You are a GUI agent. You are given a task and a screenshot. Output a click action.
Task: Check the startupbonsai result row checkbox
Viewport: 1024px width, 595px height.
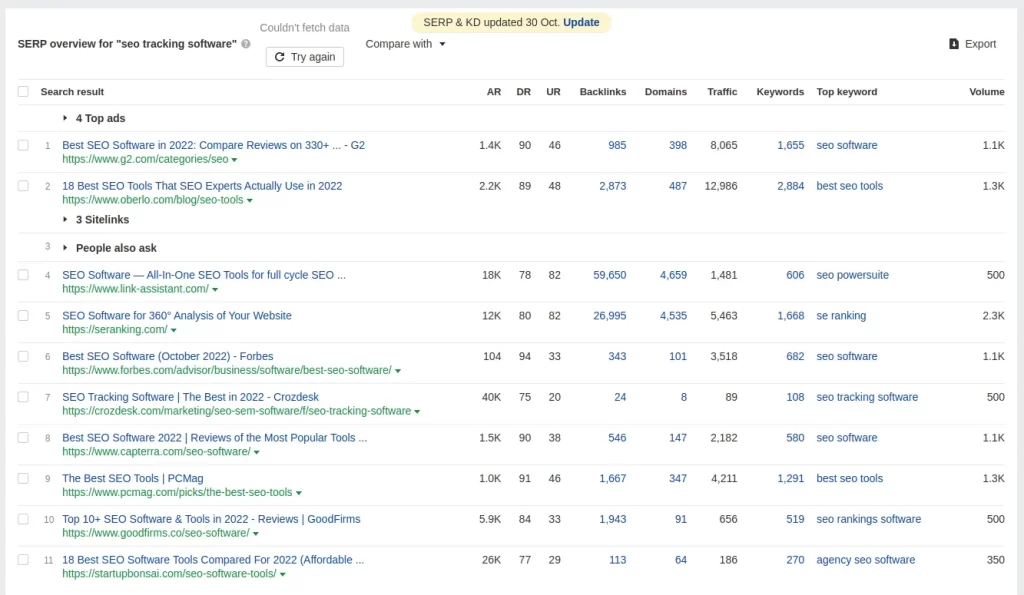coord(24,560)
